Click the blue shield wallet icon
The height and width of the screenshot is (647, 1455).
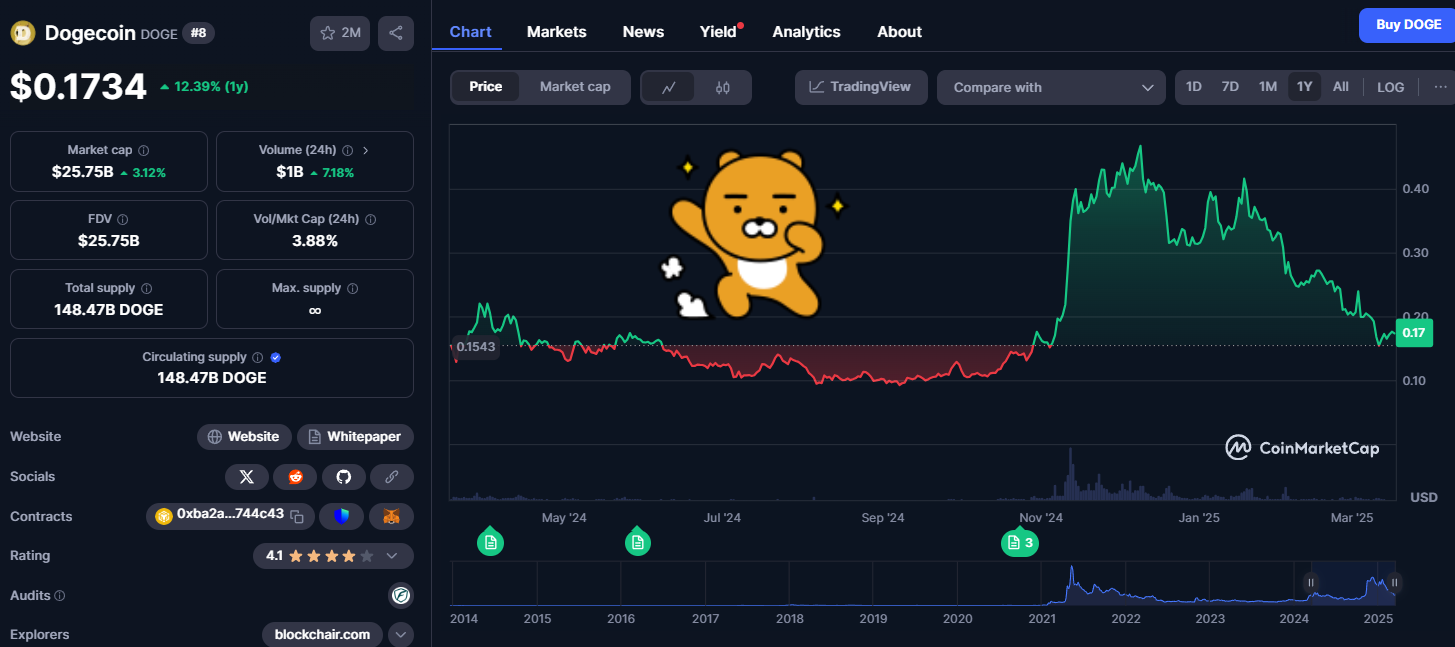coord(342,516)
